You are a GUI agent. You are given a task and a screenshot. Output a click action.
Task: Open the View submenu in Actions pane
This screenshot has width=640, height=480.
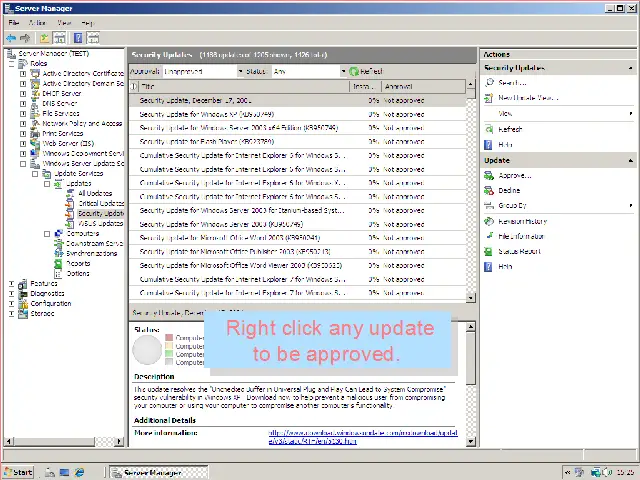558,113
